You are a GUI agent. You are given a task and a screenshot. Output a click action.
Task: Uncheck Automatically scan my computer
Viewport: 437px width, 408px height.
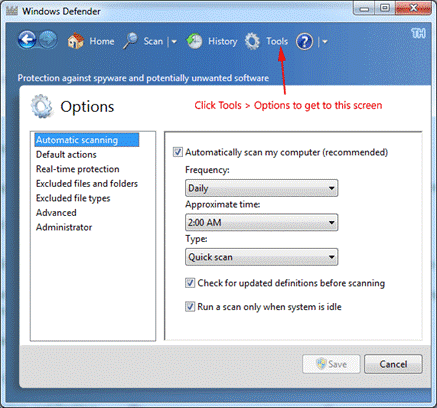pos(178,152)
